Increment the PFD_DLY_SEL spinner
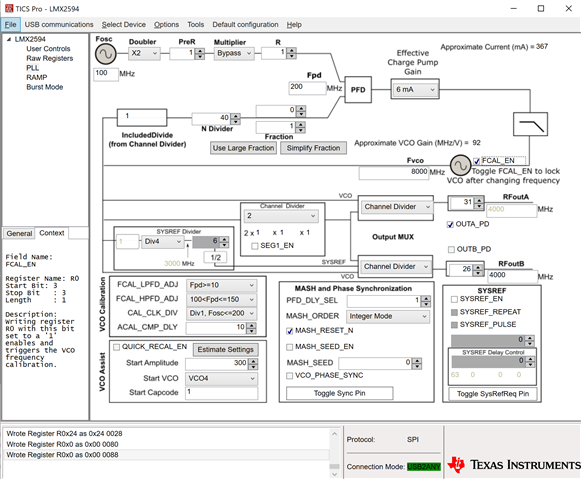This screenshot has width=581, height=479. (426, 299)
